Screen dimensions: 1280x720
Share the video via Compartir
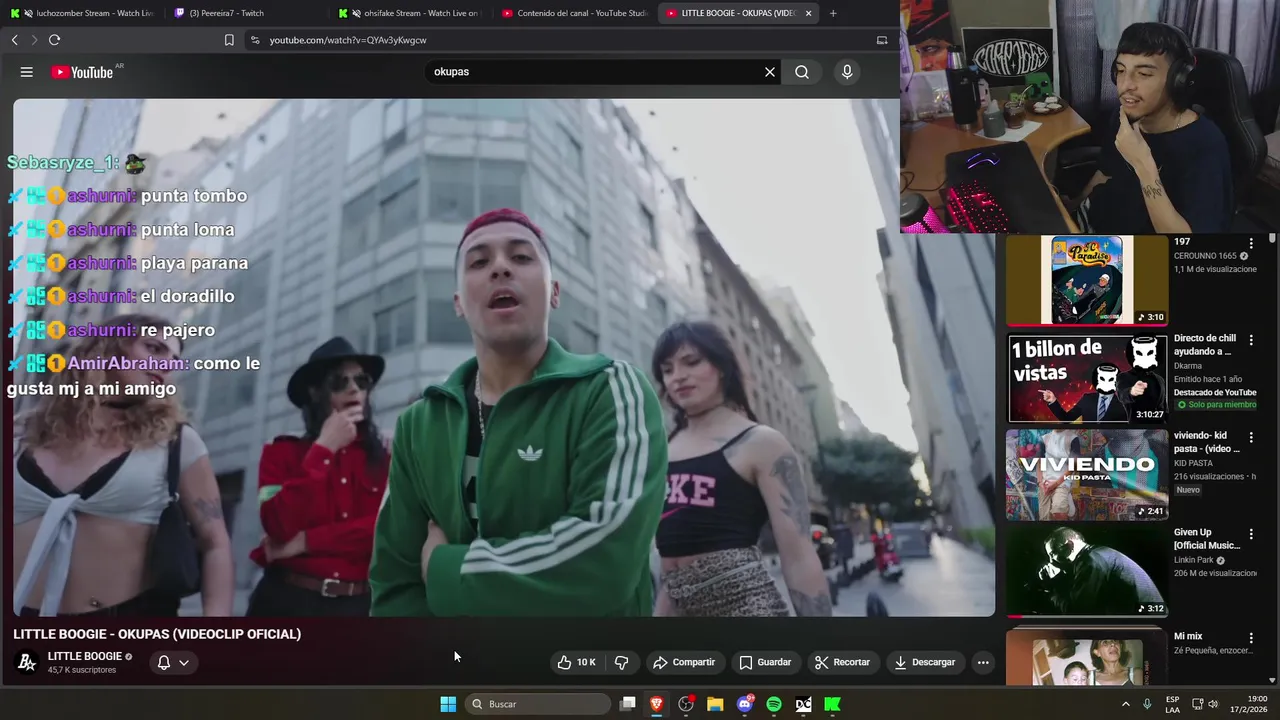pos(684,662)
